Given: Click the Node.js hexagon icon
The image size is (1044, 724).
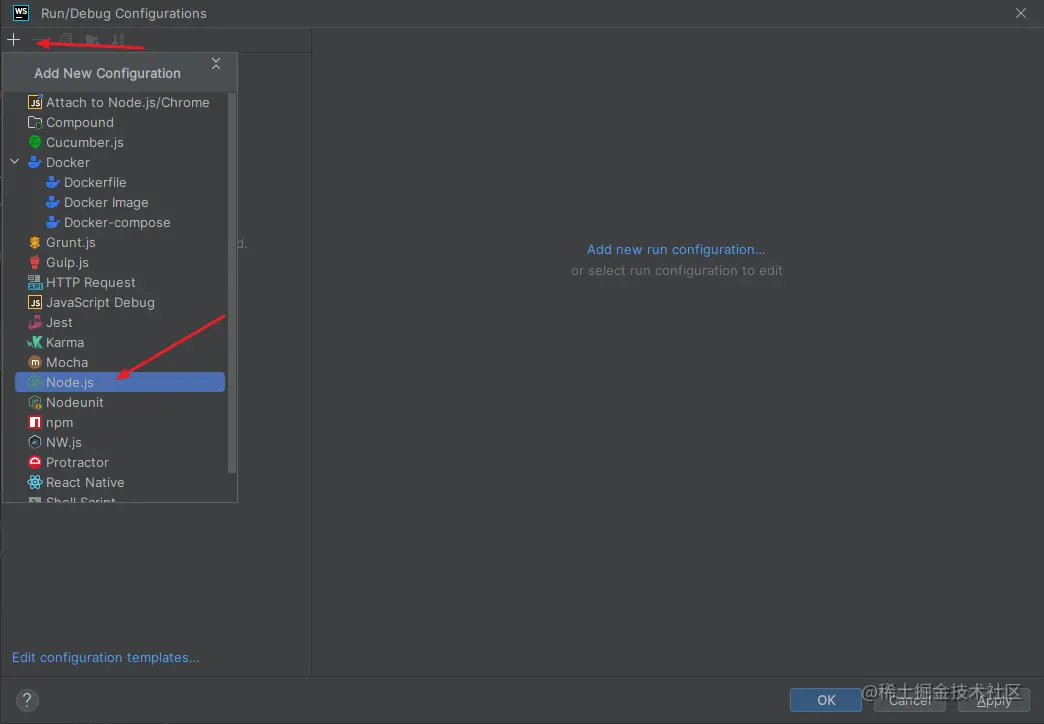Looking at the screenshot, I should pos(35,382).
